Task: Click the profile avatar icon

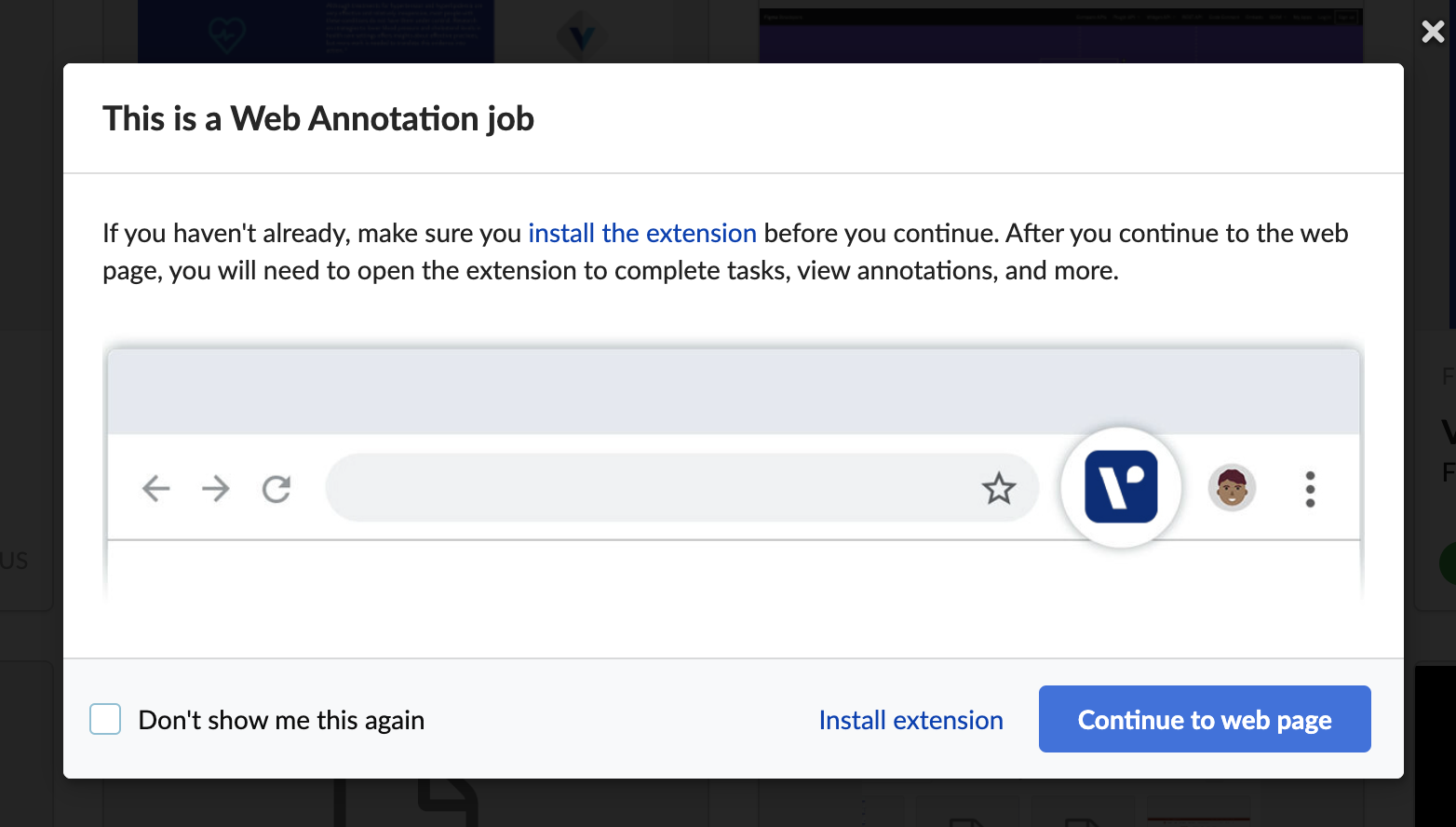Action: (x=1232, y=487)
